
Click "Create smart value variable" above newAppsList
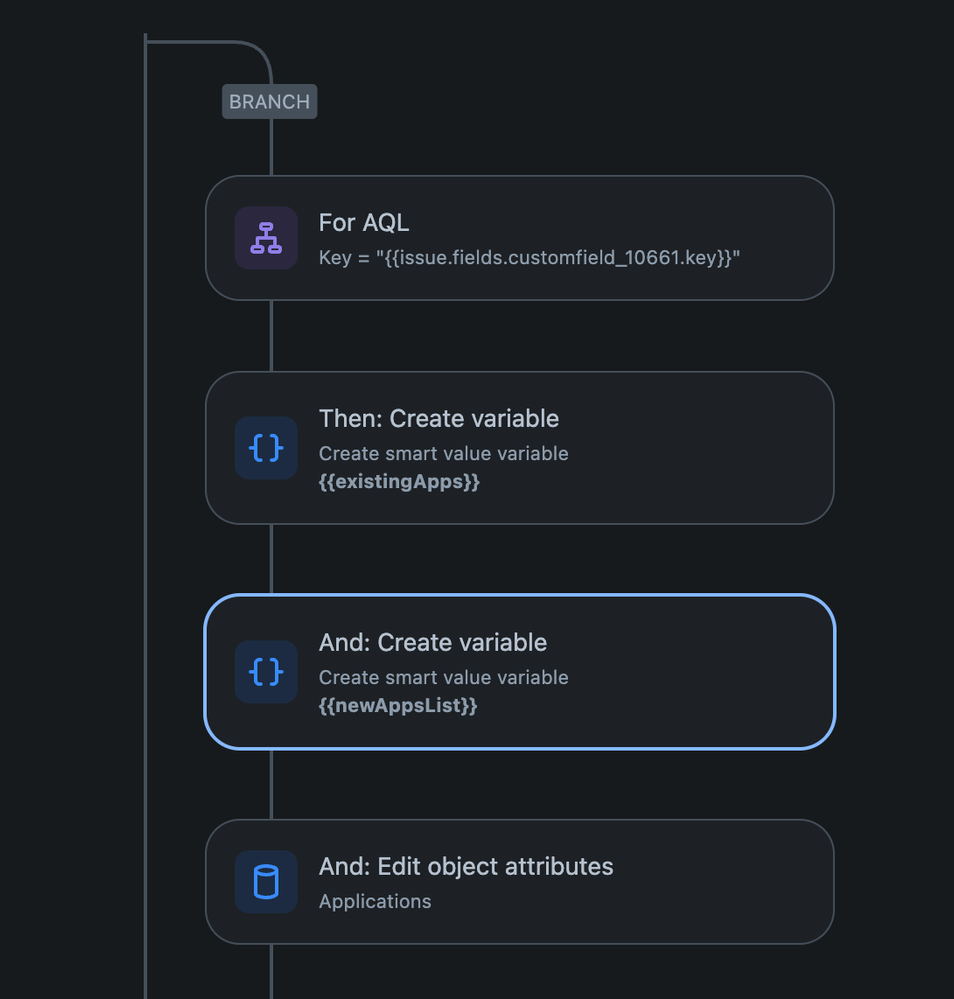[443, 677]
